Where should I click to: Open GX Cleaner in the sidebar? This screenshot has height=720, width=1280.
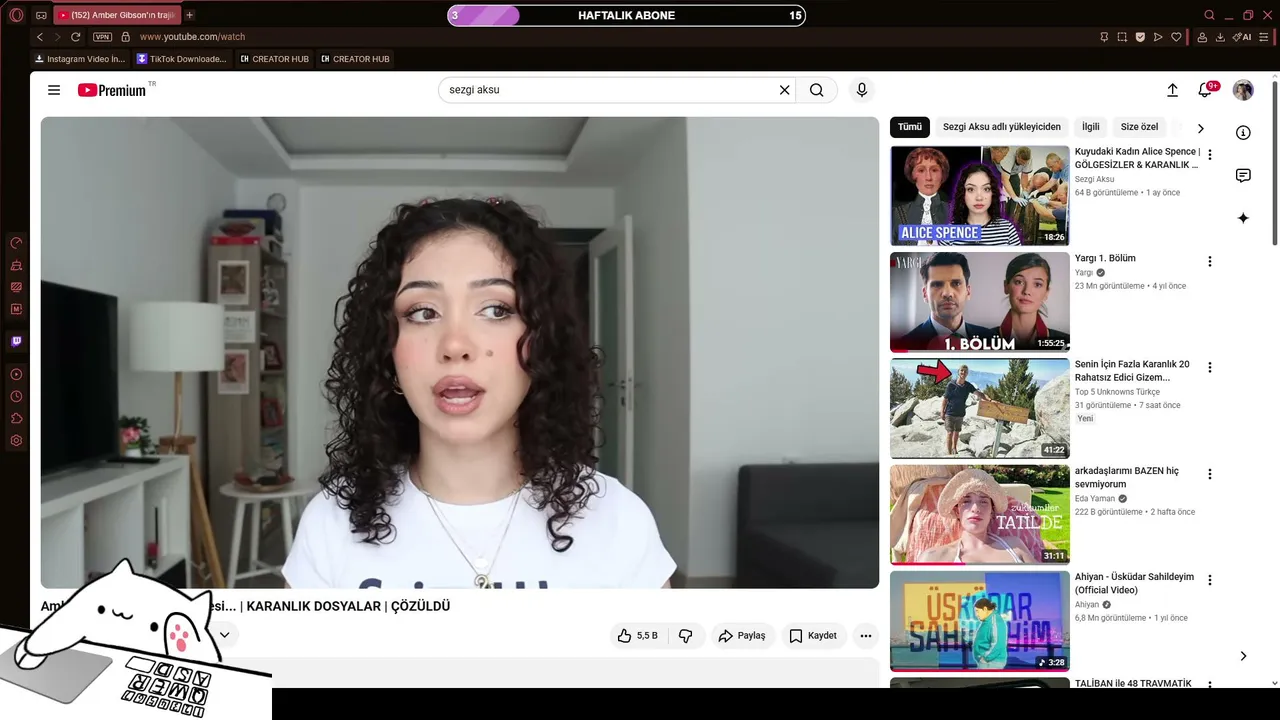pyautogui.click(x=16, y=265)
